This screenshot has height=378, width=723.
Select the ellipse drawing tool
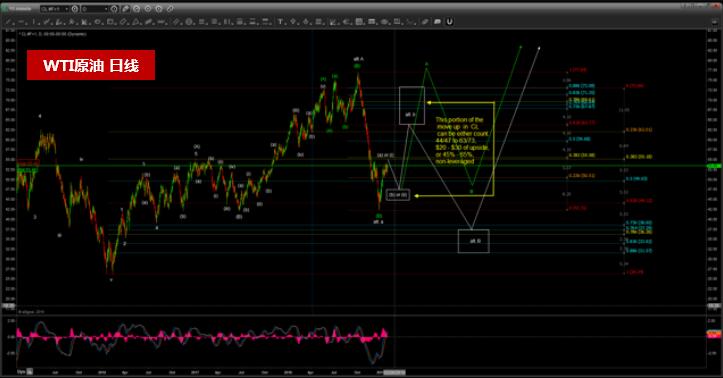point(97,22)
